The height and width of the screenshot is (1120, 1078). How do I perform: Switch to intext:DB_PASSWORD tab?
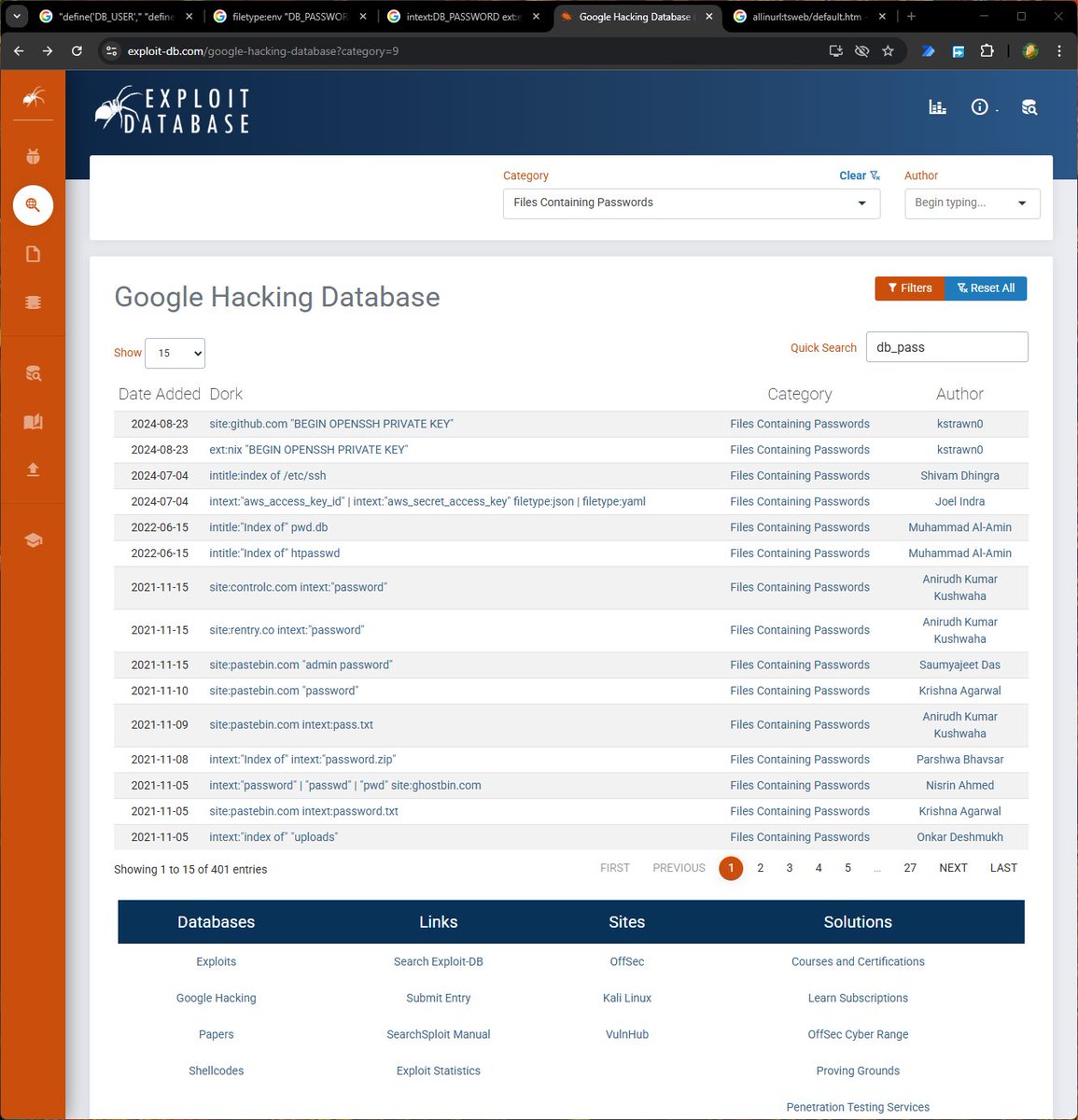pyautogui.click(x=462, y=17)
